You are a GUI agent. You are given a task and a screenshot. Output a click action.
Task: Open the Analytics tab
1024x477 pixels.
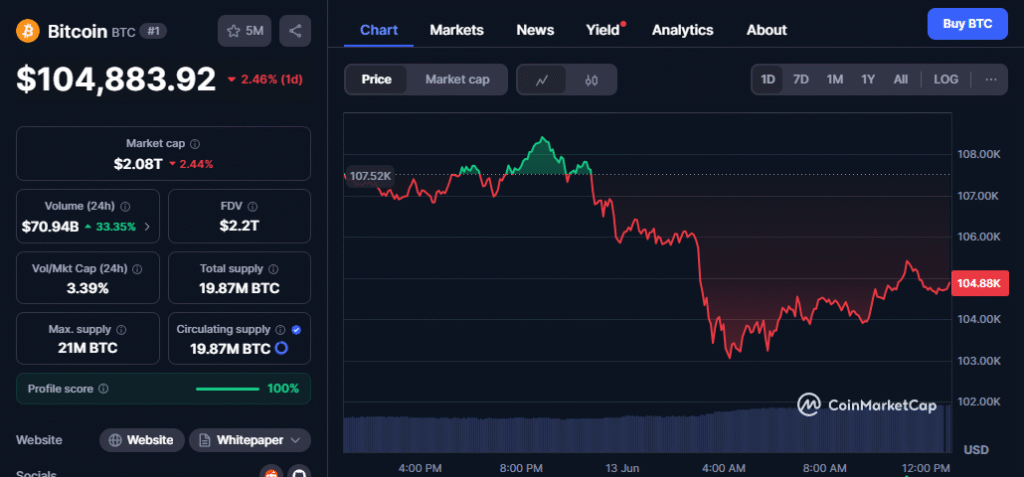(682, 30)
